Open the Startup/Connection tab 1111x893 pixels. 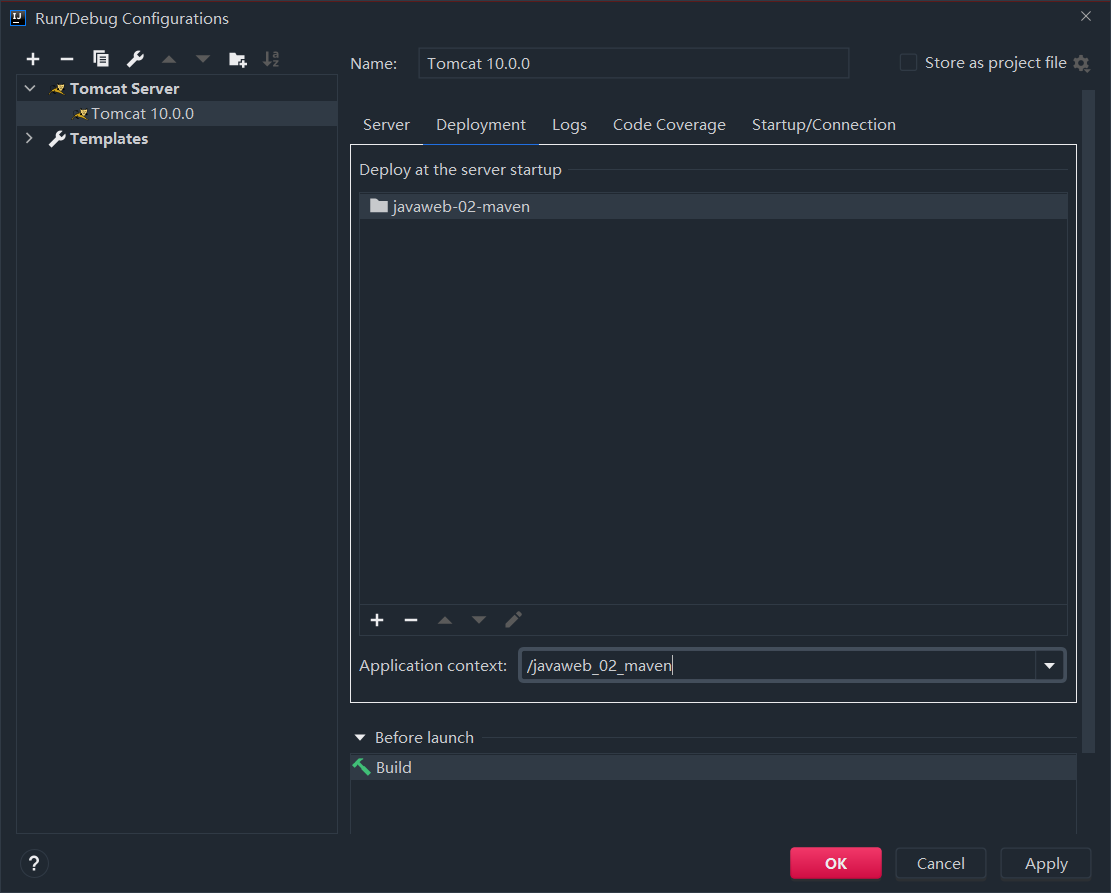click(x=823, y=125)
